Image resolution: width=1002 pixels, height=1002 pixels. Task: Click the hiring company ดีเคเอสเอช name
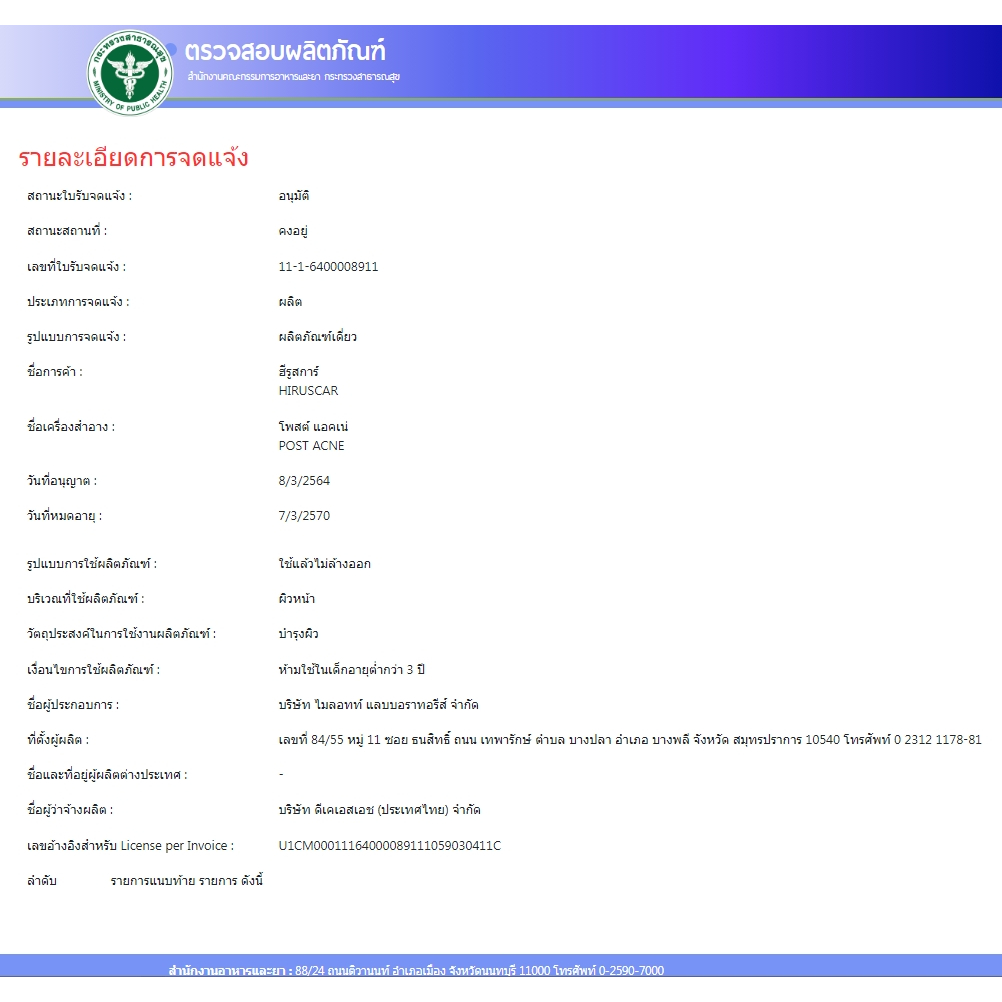[379, 810]
